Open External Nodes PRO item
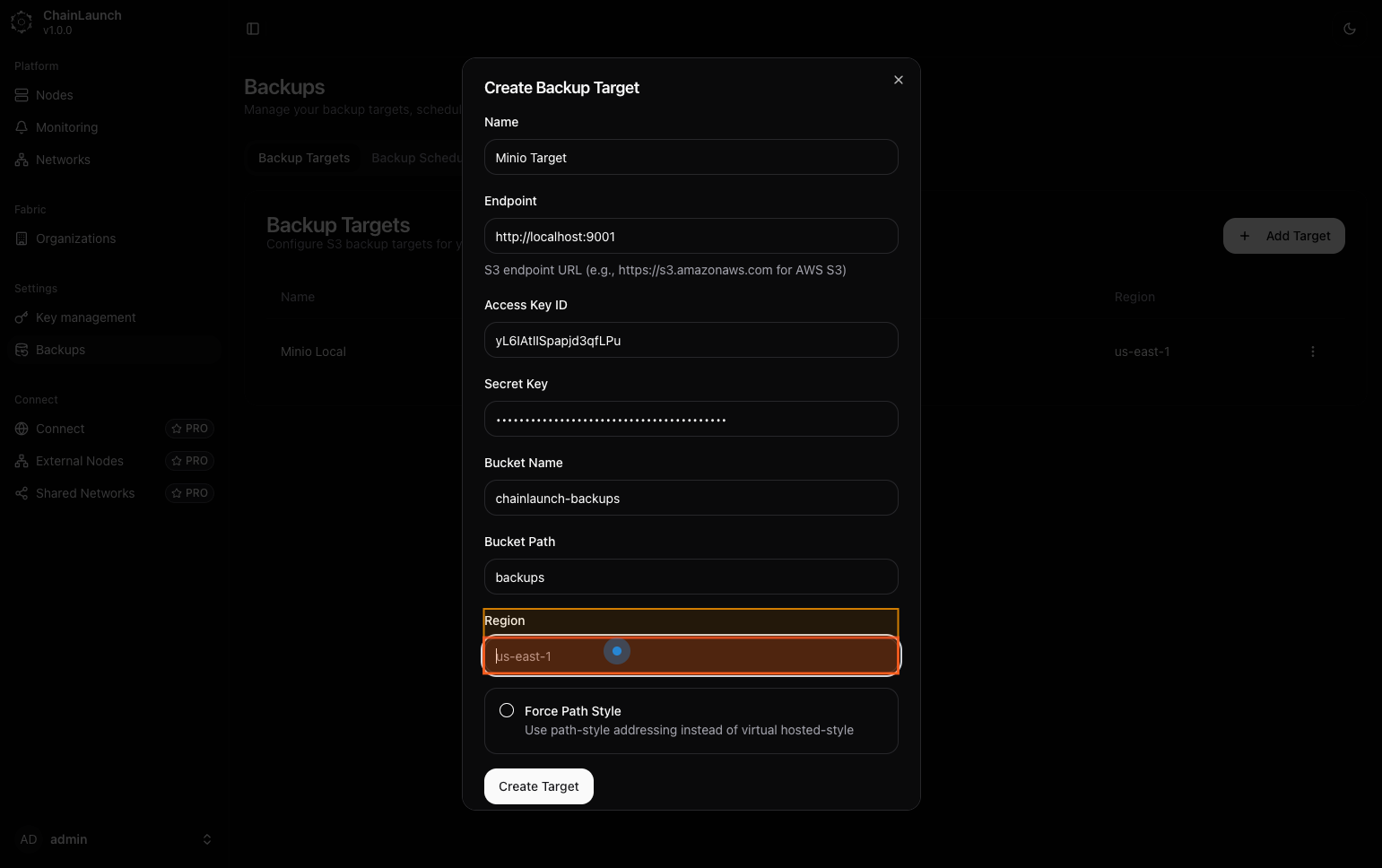This screenshot has width=1382, height=868. coord(79,461)
